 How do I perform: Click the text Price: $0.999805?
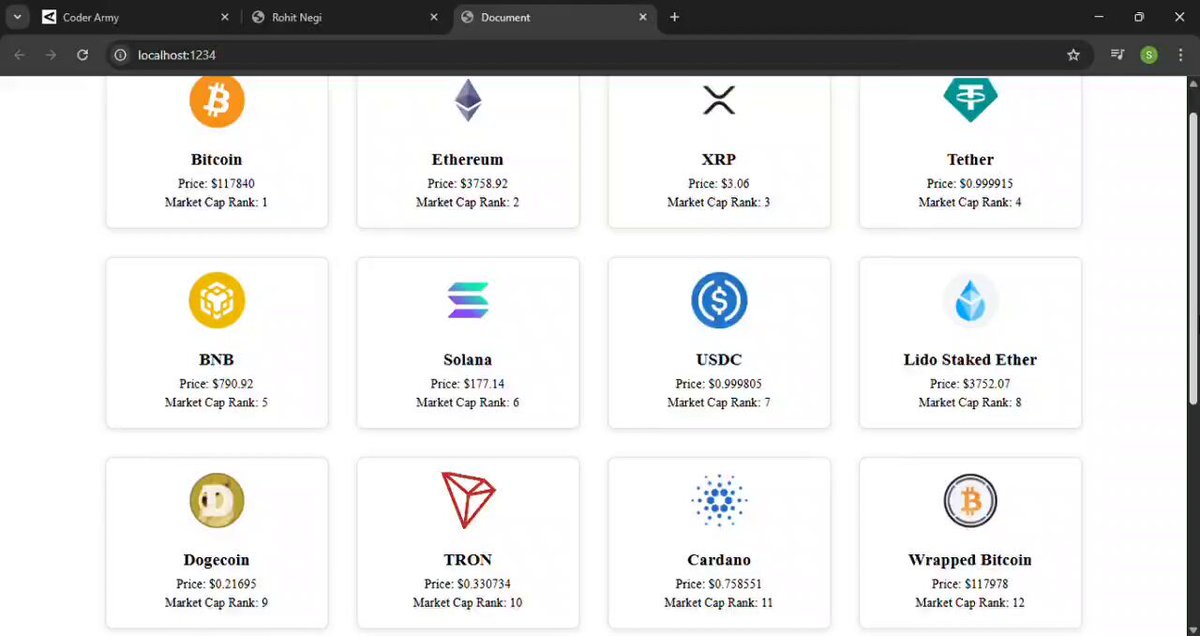pos(719,384)
